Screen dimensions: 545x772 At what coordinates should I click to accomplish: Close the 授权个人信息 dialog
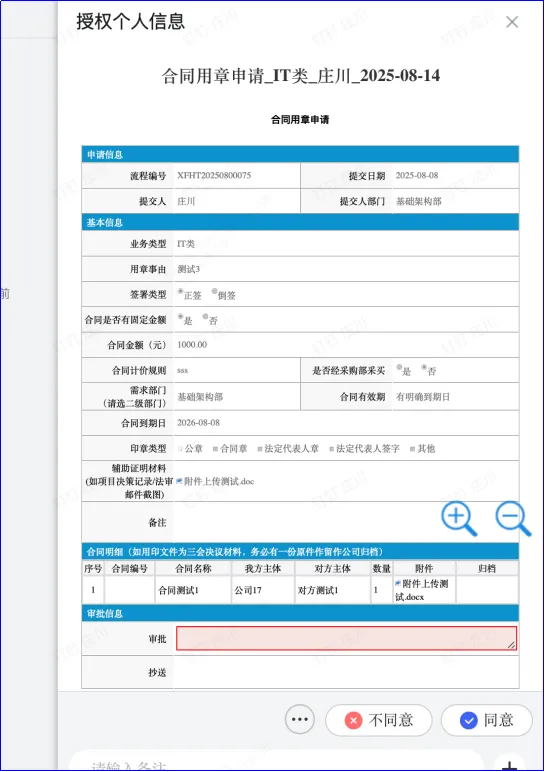tap(512, 22)
